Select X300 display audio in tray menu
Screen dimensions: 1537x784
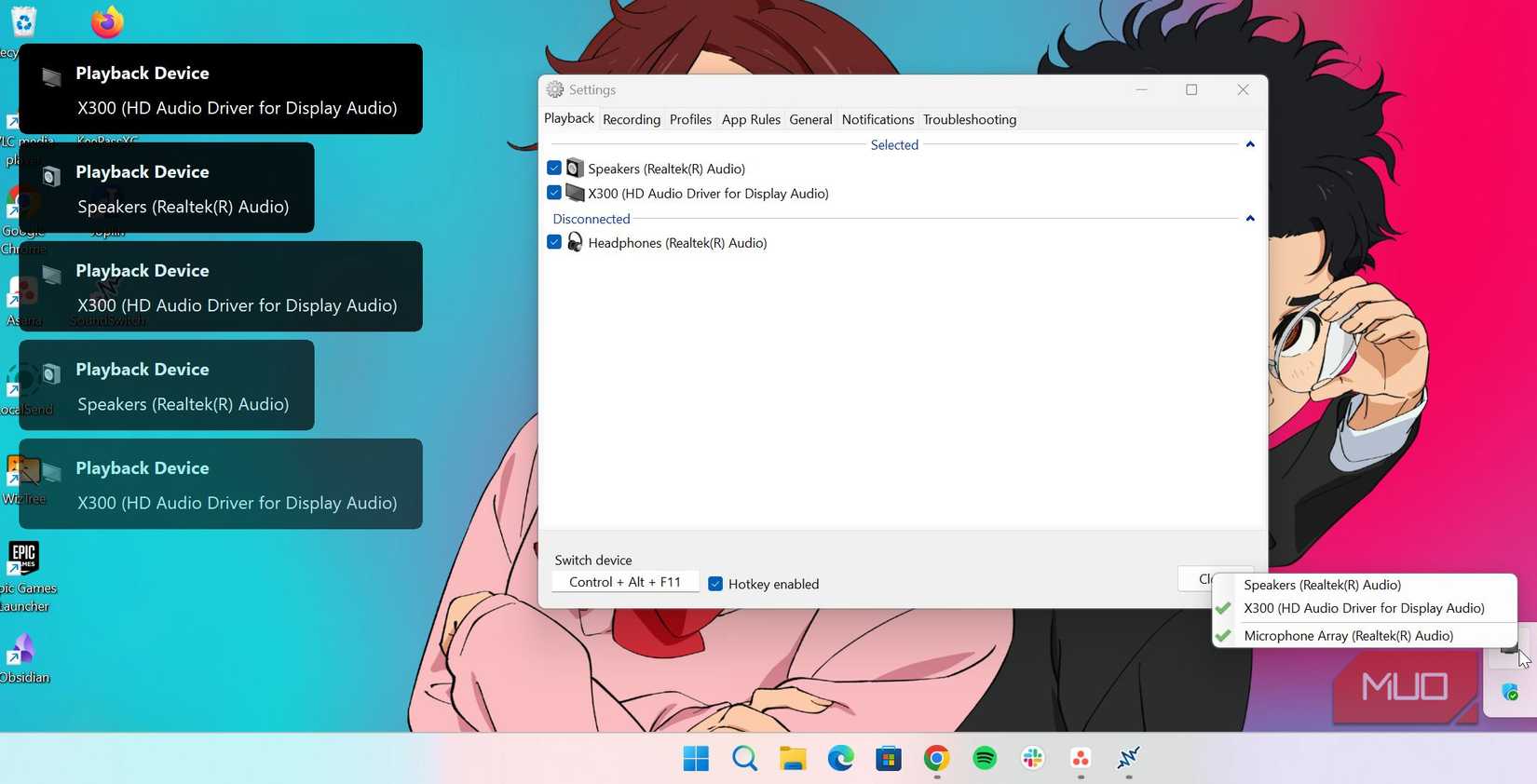[1364, 608]
